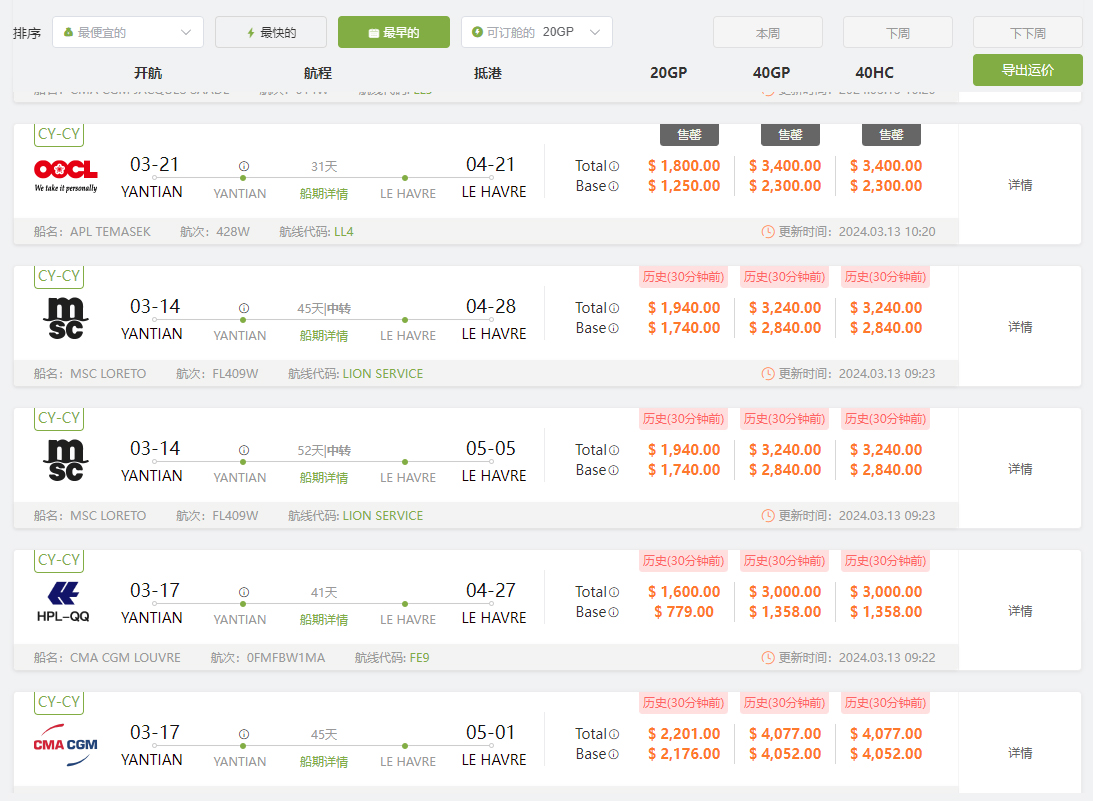Open 船期详情 in the HPL-QQ row
Viewport: 1093px width, 801px height.
(324, 620)
